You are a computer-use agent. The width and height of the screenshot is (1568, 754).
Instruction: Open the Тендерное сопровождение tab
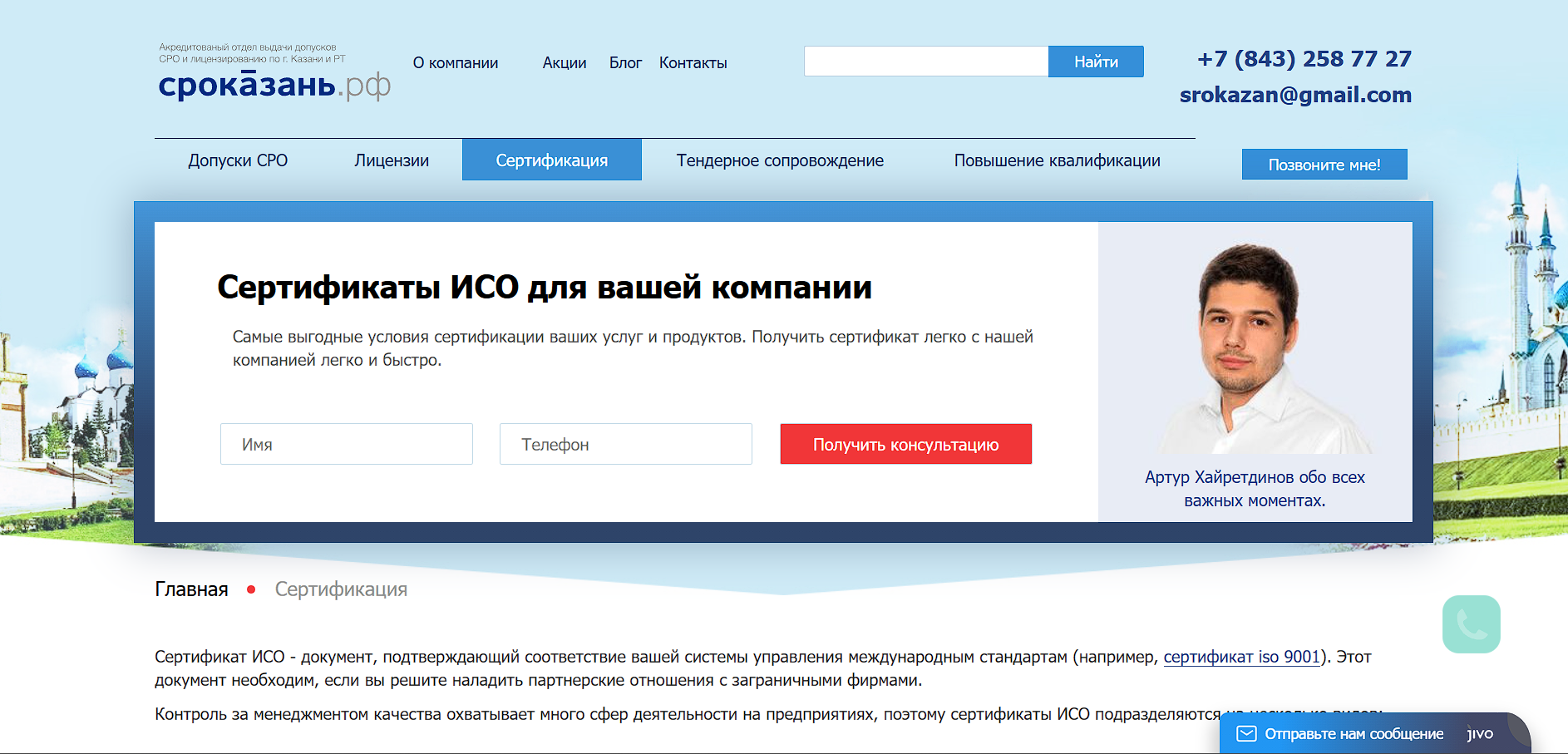coord(780,160)
